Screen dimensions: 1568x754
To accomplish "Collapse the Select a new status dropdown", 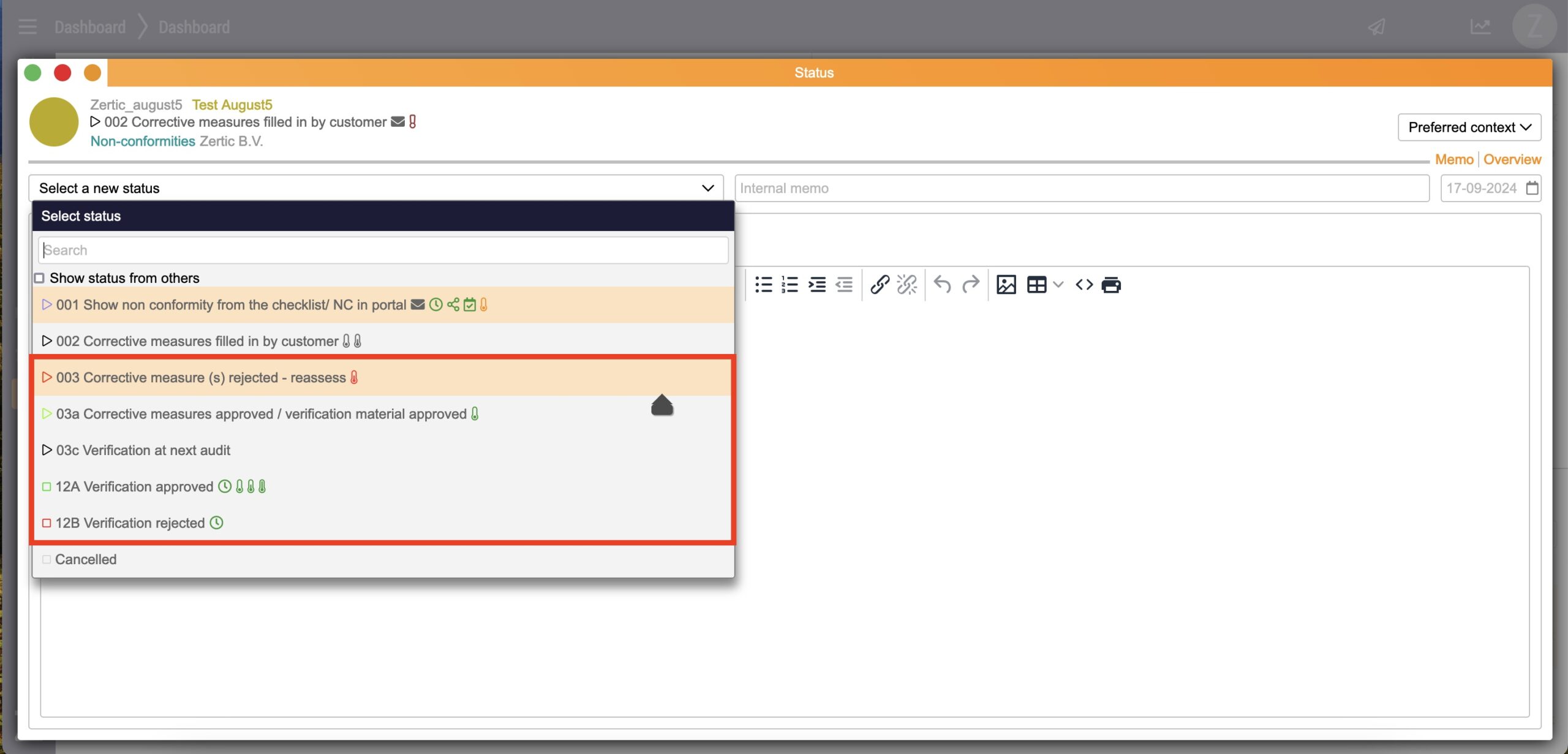I will tap(707, 188).
